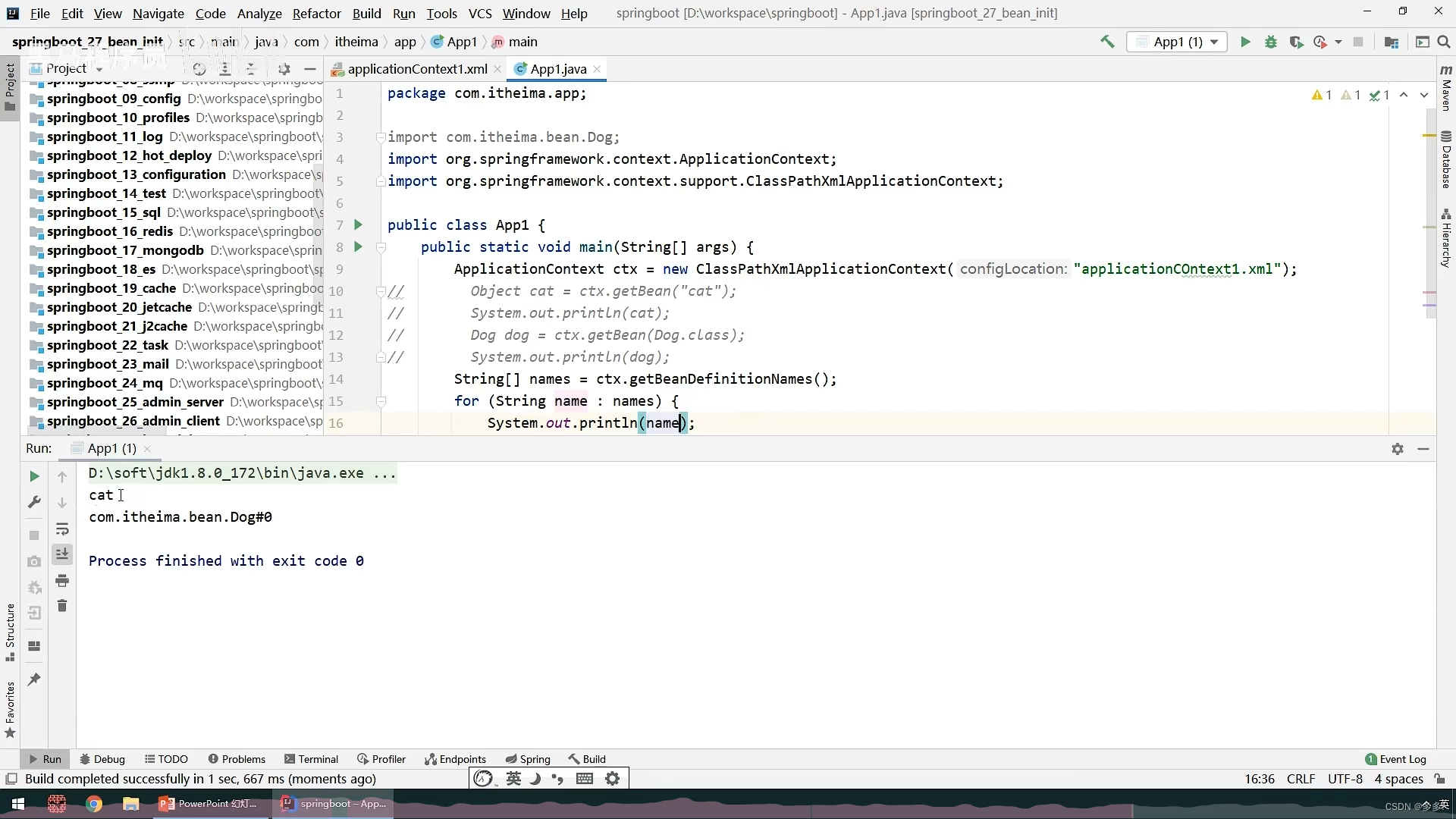This screenshot has height=819, width=1456.
Task: Open Chrome from the Windows taskbar
Action: click(x=94, y=804)
